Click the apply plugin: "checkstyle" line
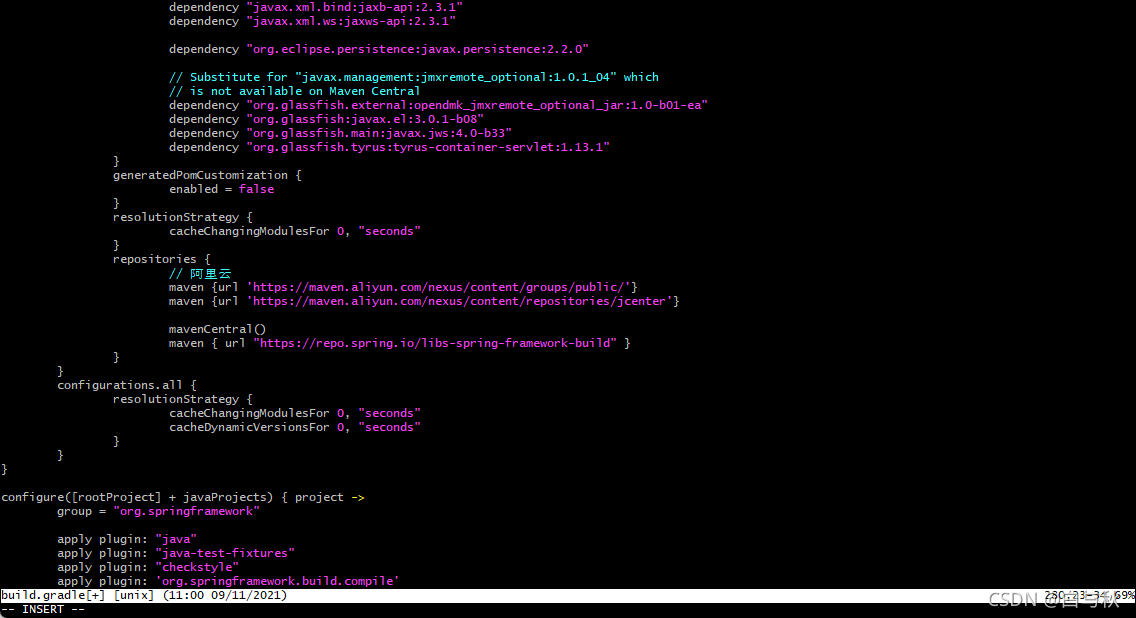The image size is (1136, 618). (148, 567)
